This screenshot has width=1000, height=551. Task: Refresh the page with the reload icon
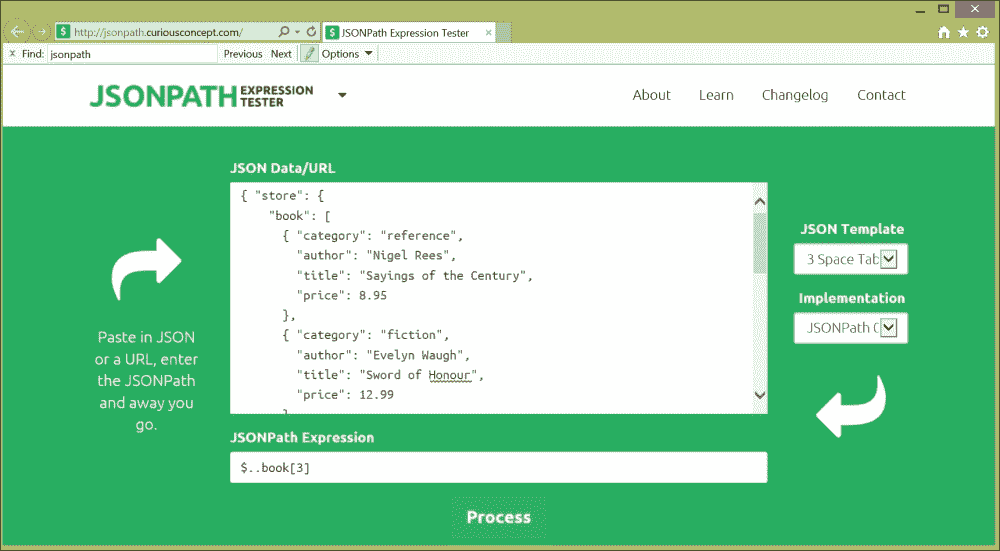pyautogui.click(x=311, y=31)
